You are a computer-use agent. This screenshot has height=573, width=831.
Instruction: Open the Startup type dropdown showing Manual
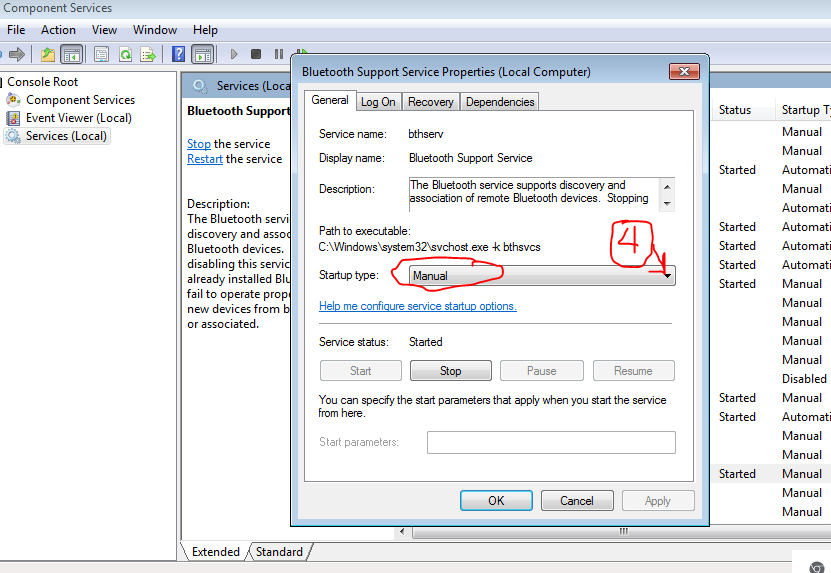[x=542, y=276]
